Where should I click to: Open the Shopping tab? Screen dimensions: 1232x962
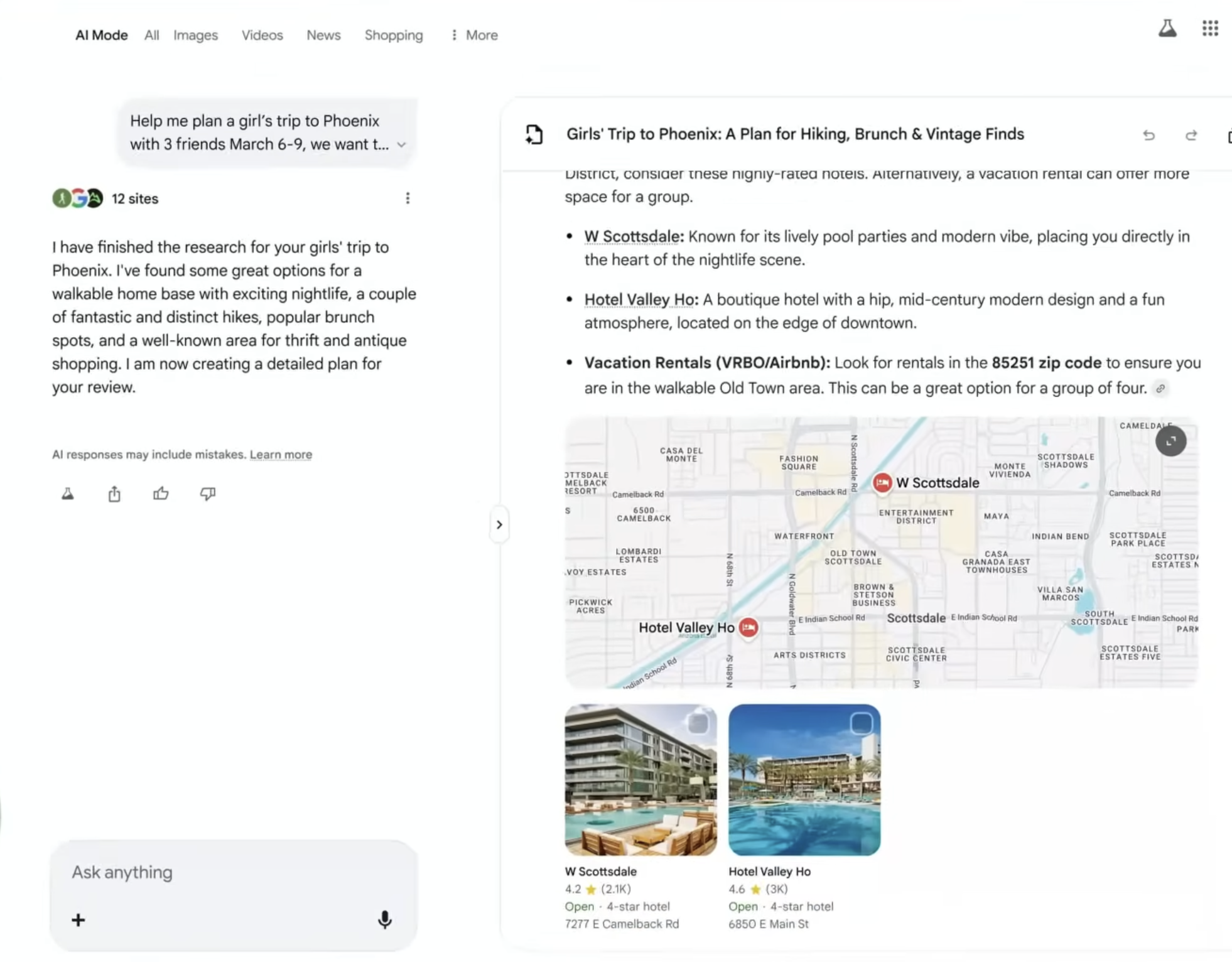click(x=393, y=35)
